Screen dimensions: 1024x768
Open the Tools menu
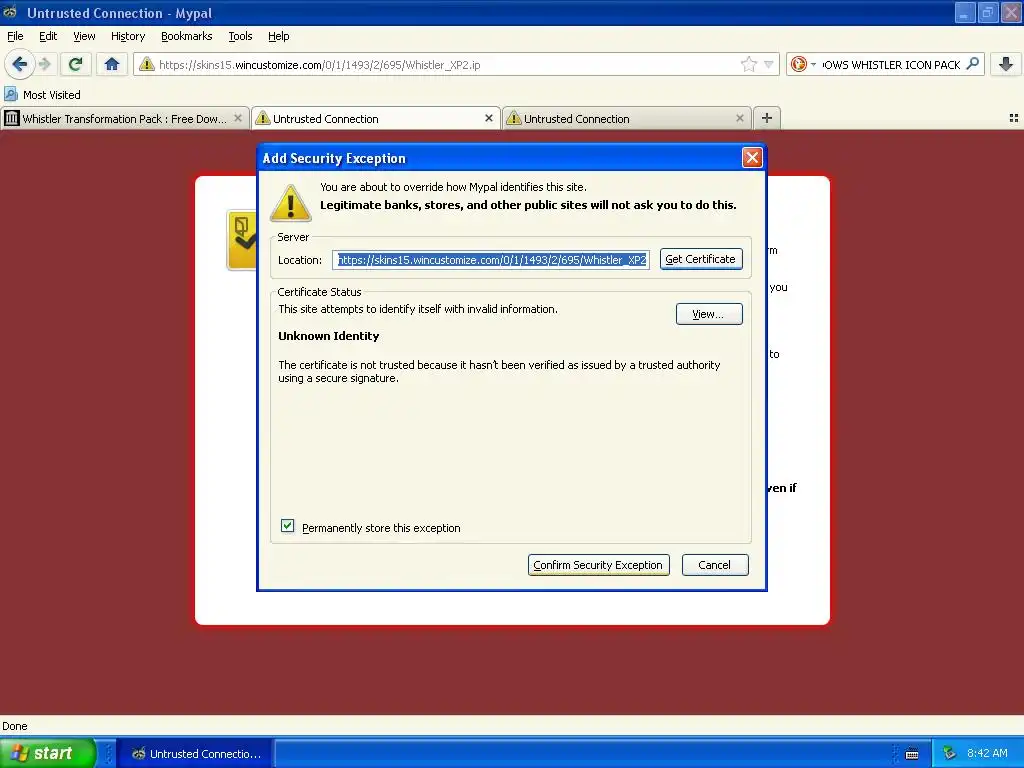240,36
